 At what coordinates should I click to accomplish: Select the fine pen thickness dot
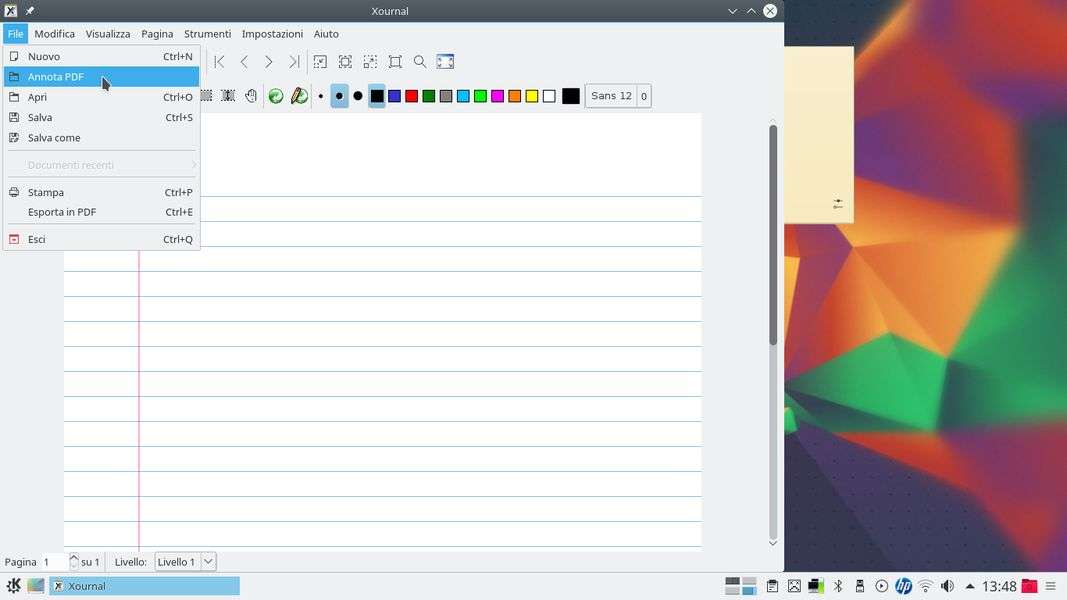tap(321, 96)
